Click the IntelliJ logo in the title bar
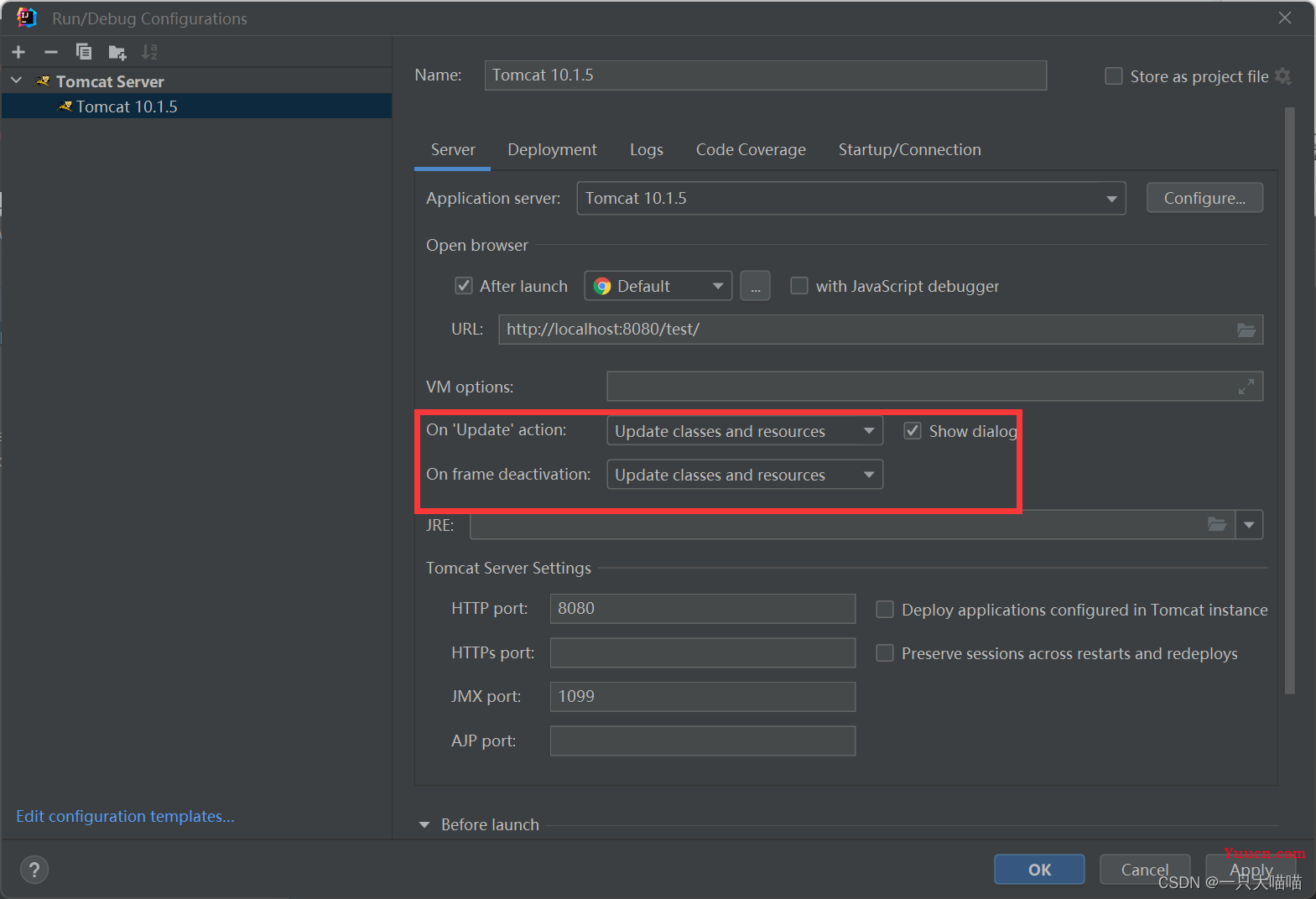 [x=27, y=18]
